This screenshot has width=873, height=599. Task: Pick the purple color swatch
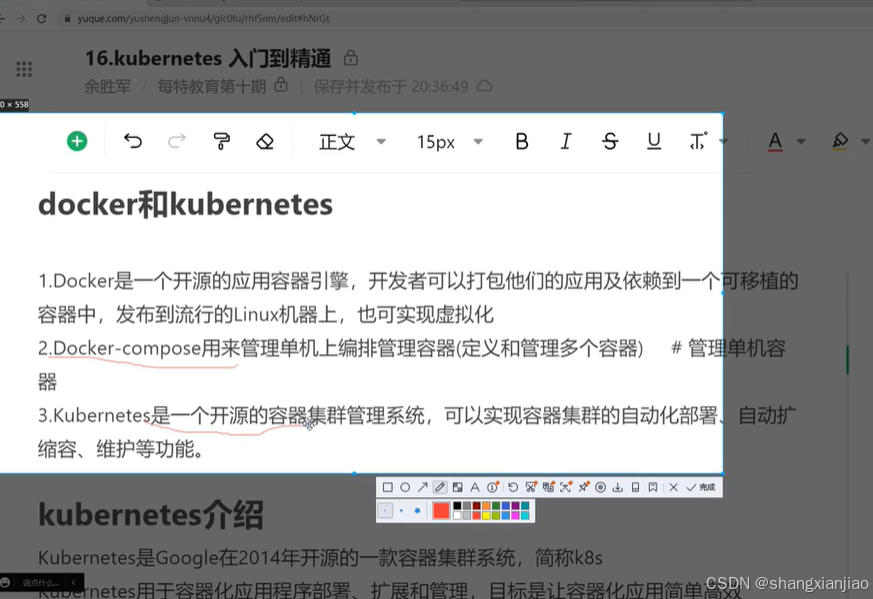(x=516, y=505)
